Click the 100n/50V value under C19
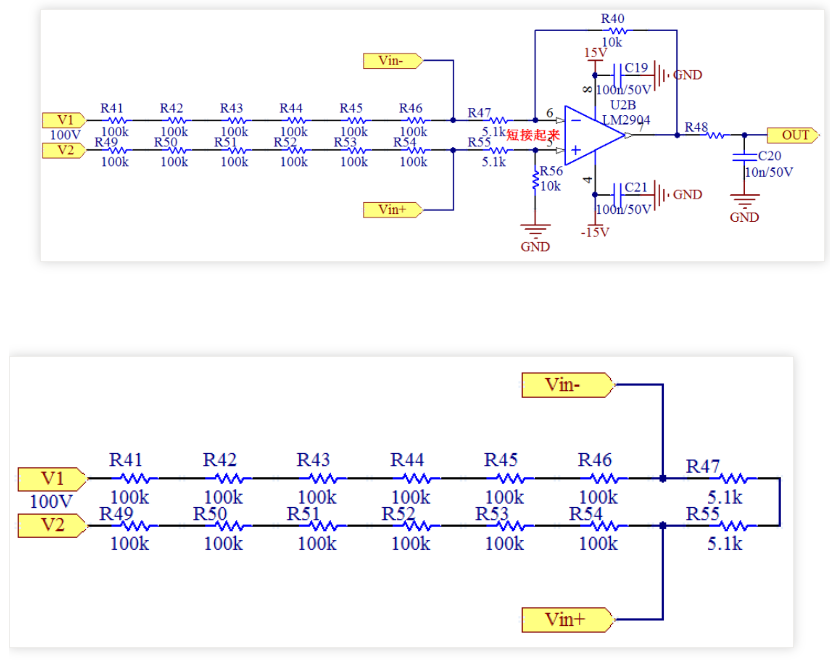This screenshot has height=666, width=830. (624, 90)
